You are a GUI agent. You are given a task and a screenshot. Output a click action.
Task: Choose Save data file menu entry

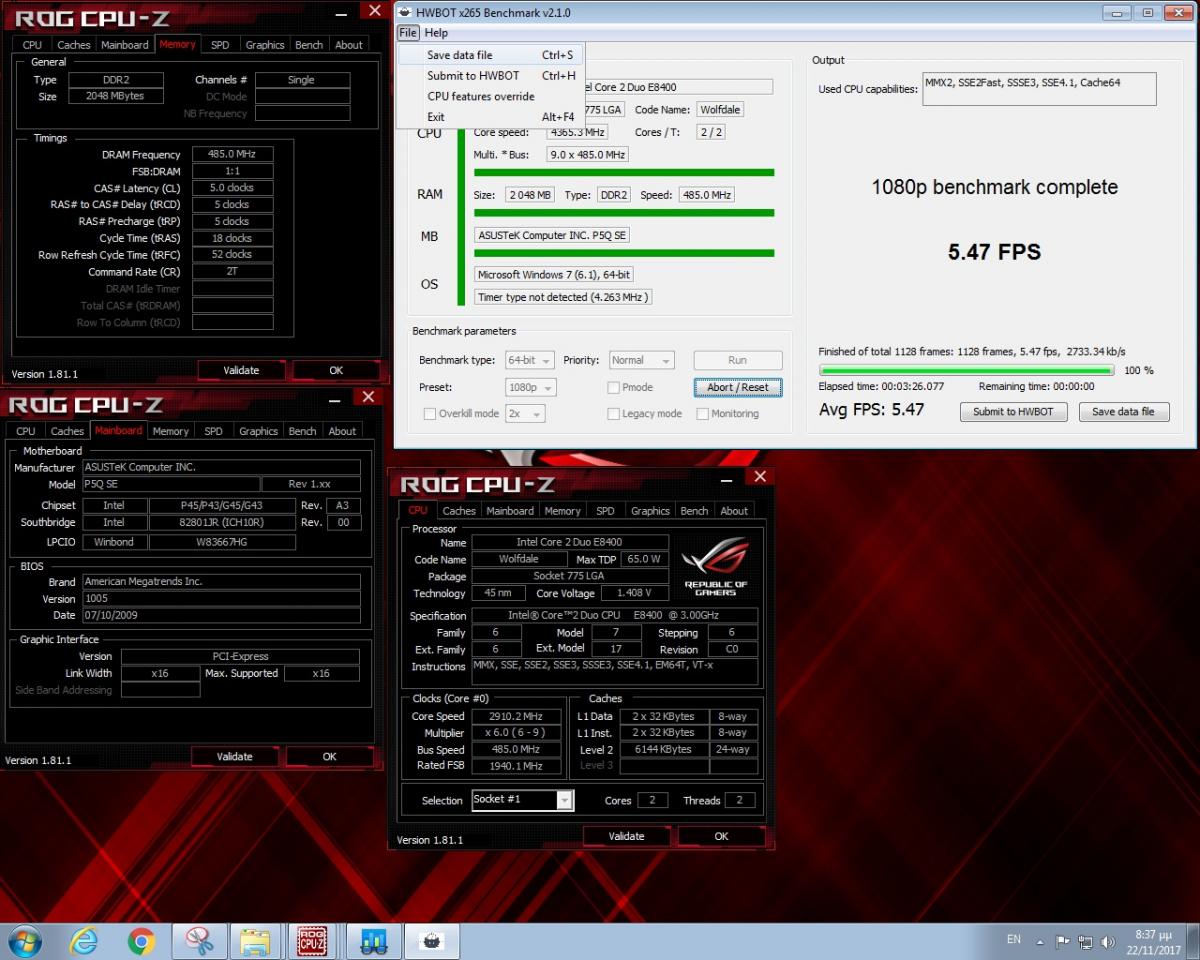pyautogui.click(x=490, y=55)
